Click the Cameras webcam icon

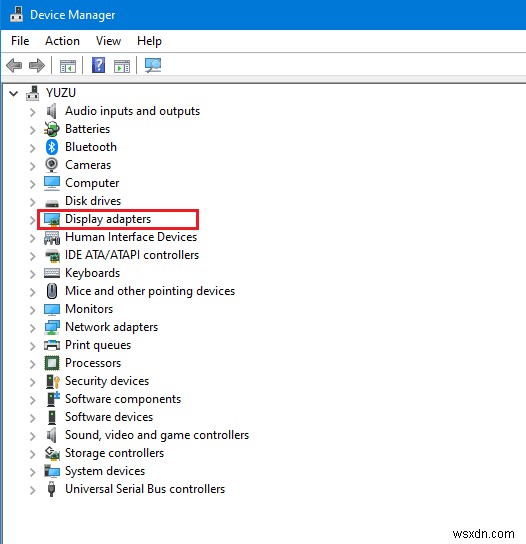[52, 165]
